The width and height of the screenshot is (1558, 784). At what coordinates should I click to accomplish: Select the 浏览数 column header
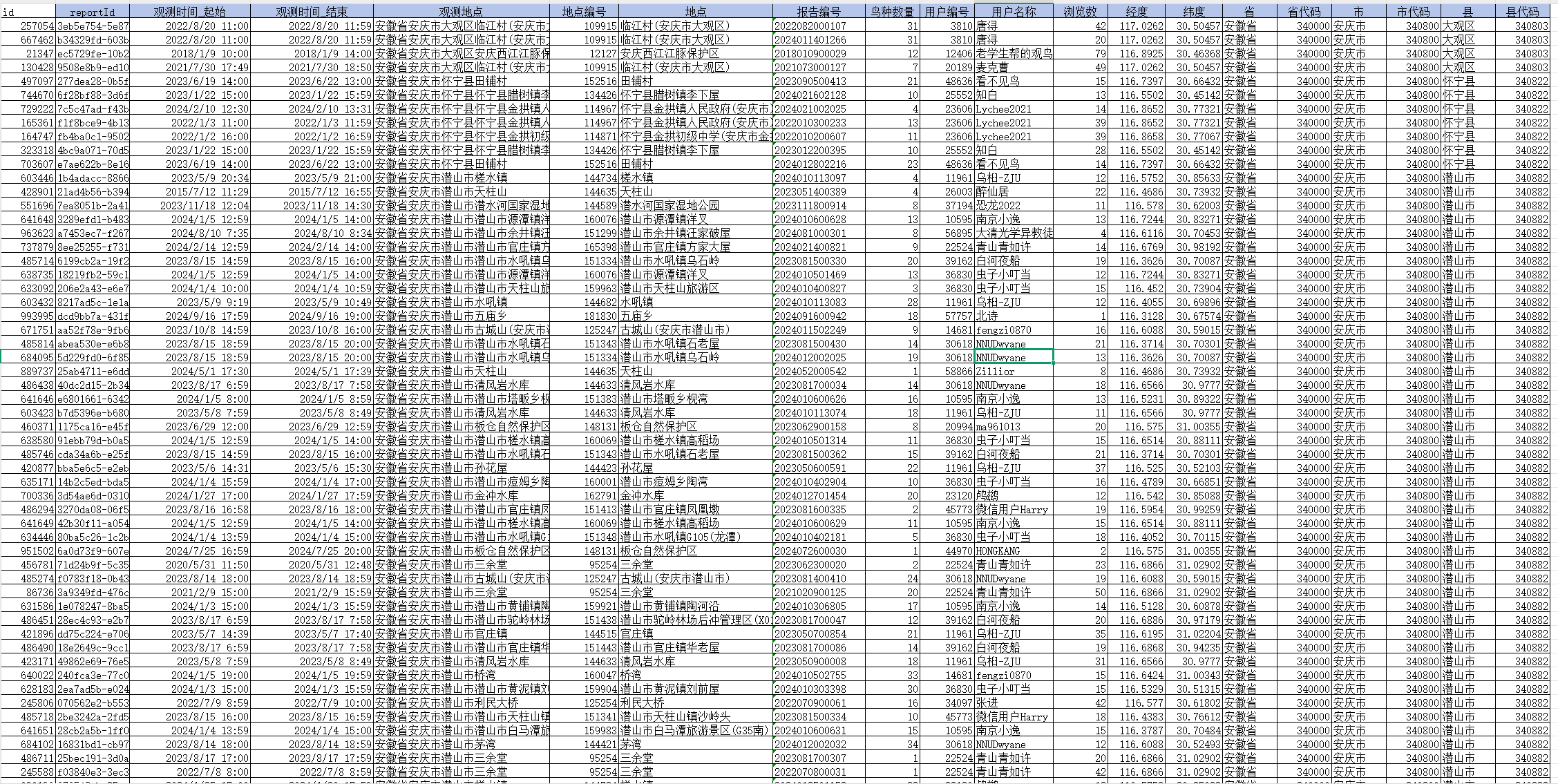click(1080, 12)
